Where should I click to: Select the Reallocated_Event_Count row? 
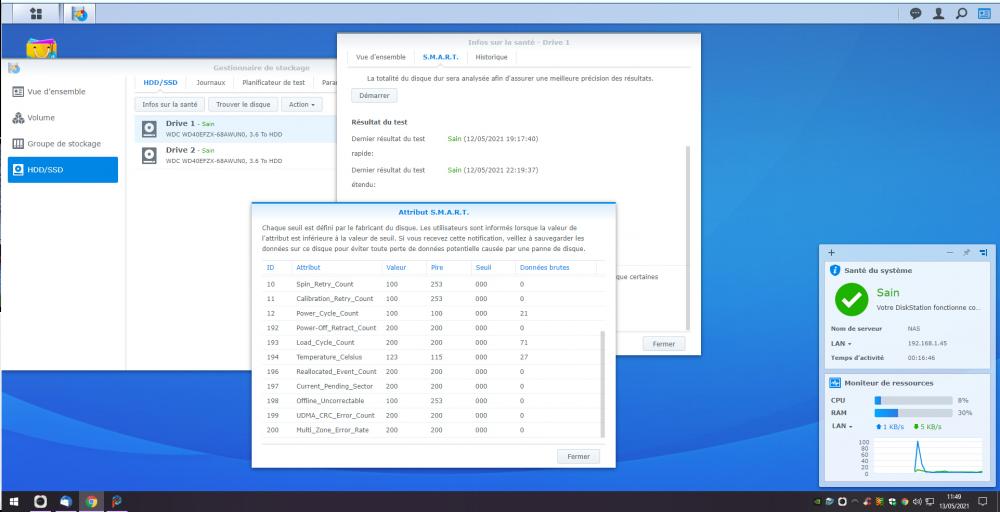coord(430,372)
